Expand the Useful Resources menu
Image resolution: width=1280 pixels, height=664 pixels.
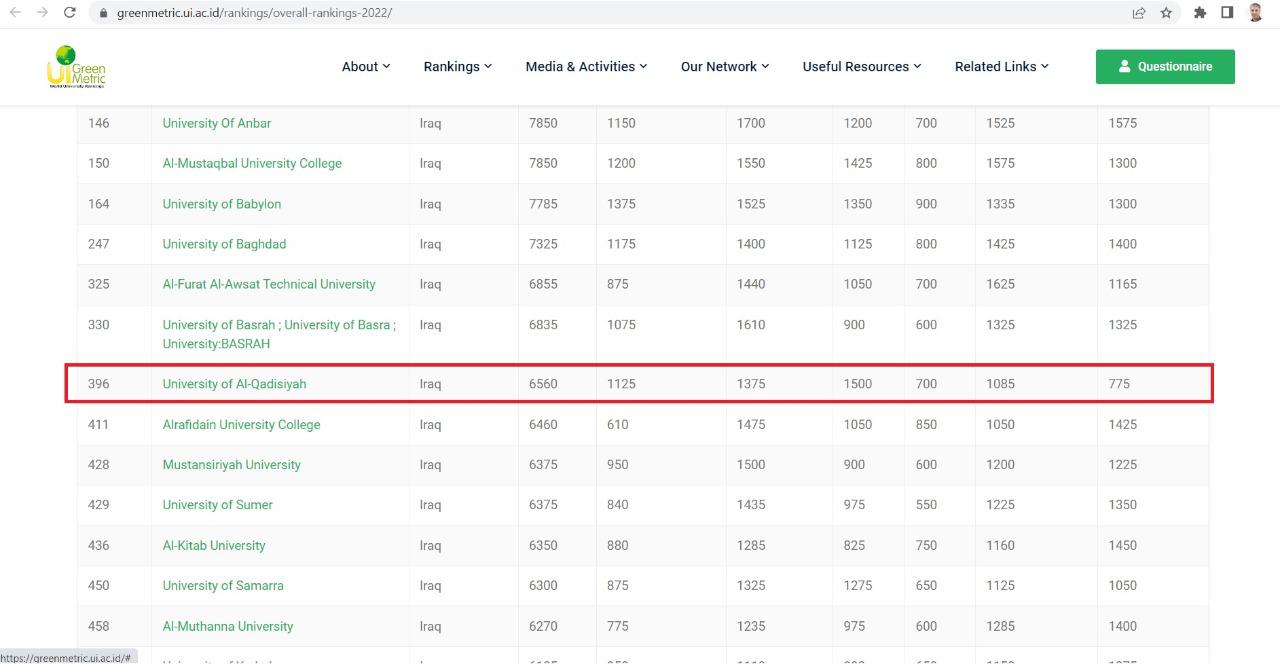(x=862, y=66)
